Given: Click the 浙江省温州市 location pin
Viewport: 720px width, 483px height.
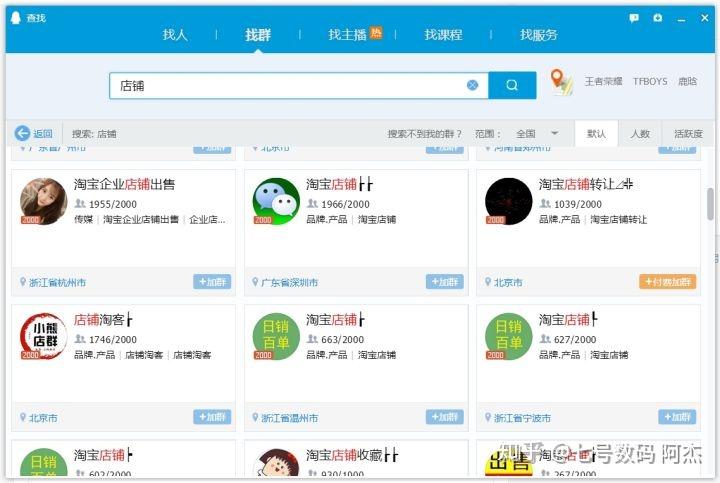Looking at the screenshot, I should tap(255, 417).
